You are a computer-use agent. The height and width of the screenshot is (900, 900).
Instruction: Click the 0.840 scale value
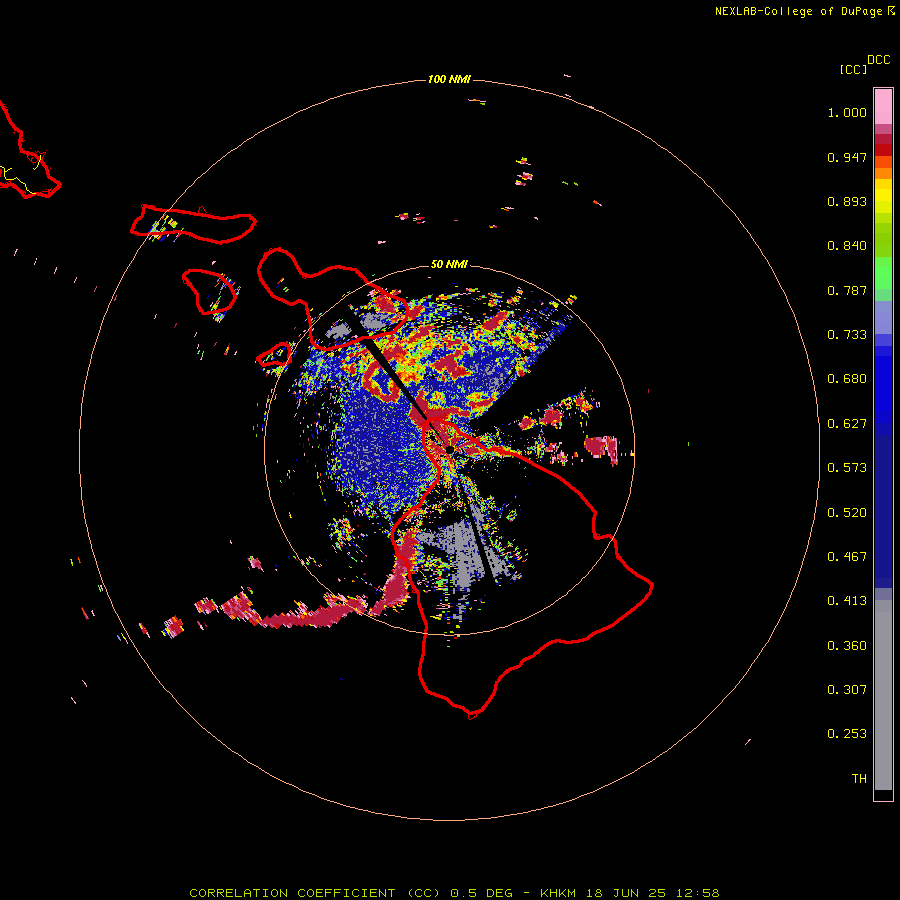tap(847, 246)
